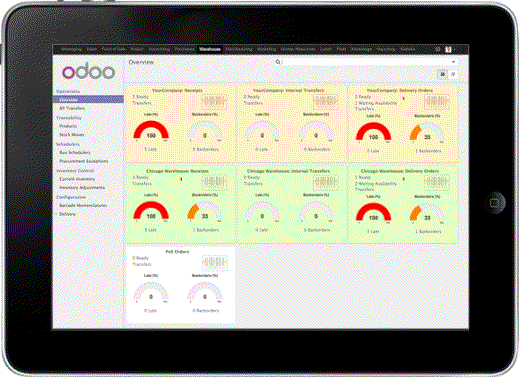Open the Human Resources top menu
519x379 pixels.
298,50
